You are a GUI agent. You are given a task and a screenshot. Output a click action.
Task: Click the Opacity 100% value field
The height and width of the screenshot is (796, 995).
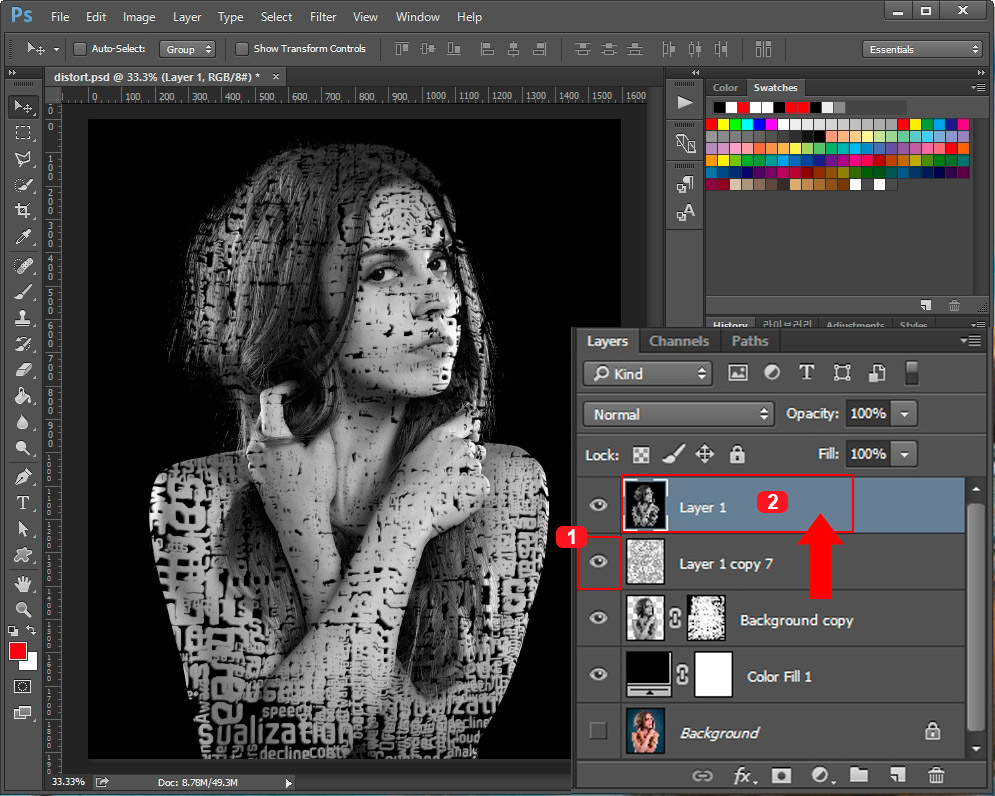[x=867, y=414]
